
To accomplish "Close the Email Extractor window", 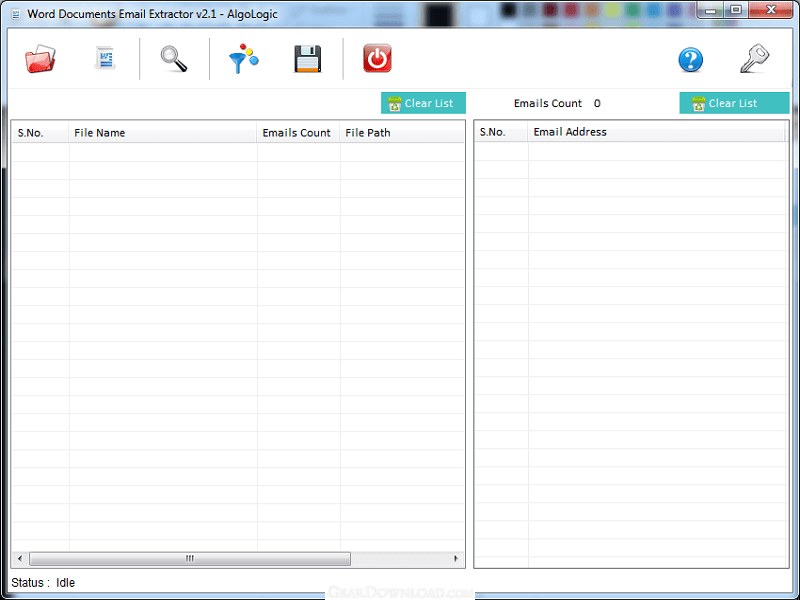I will (x=771, y=10).
